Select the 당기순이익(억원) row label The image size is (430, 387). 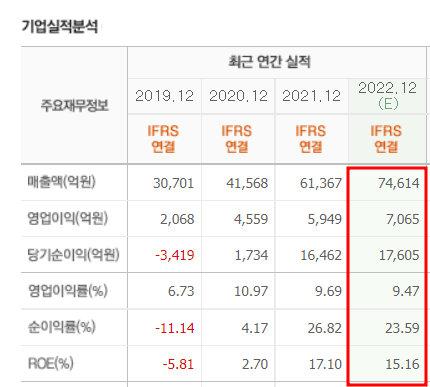[73, 255]
